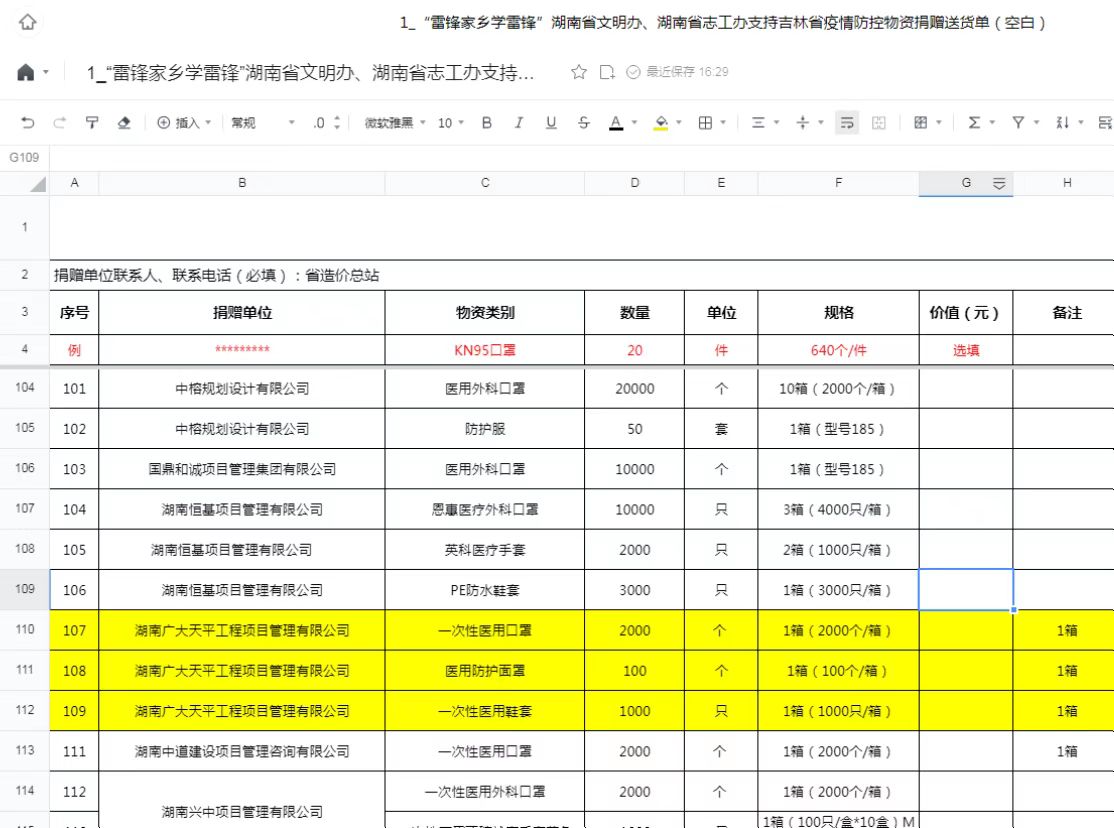This screenshot has width=1114, height=828.
Task: Select row 109 header
Action: tap(25, 589)
